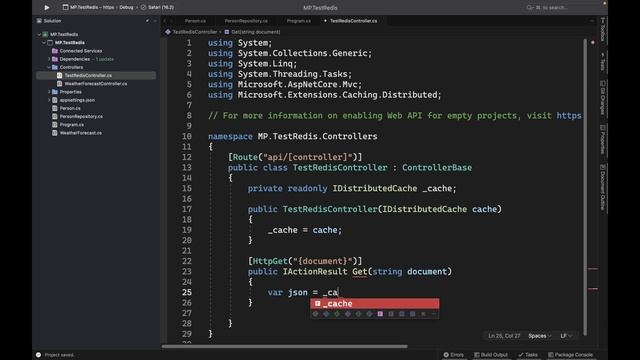Click the Person.cs file icon in tree
This screenshot has width=640, height=360.
(55, 108)
